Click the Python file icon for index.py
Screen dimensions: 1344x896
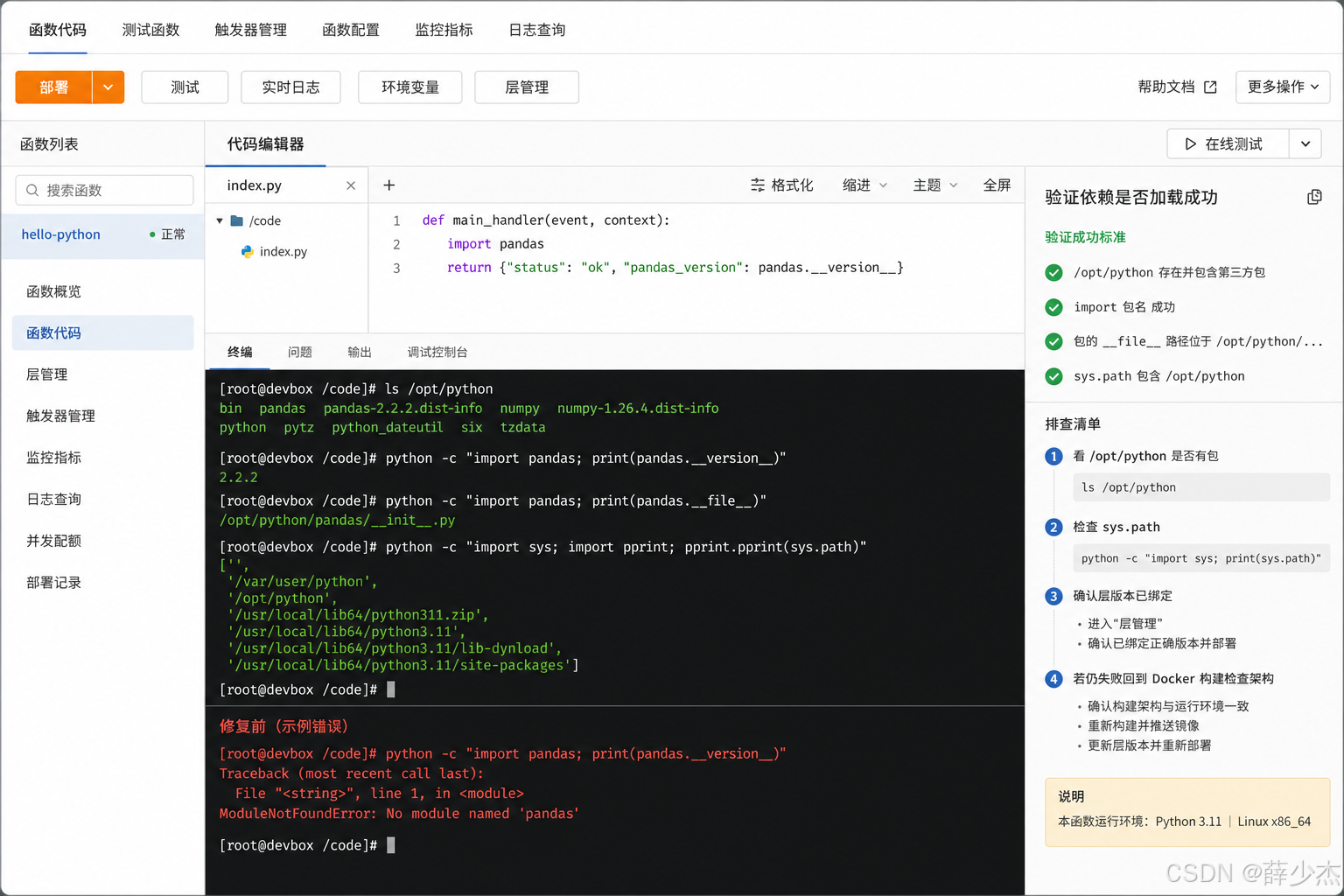248,251
